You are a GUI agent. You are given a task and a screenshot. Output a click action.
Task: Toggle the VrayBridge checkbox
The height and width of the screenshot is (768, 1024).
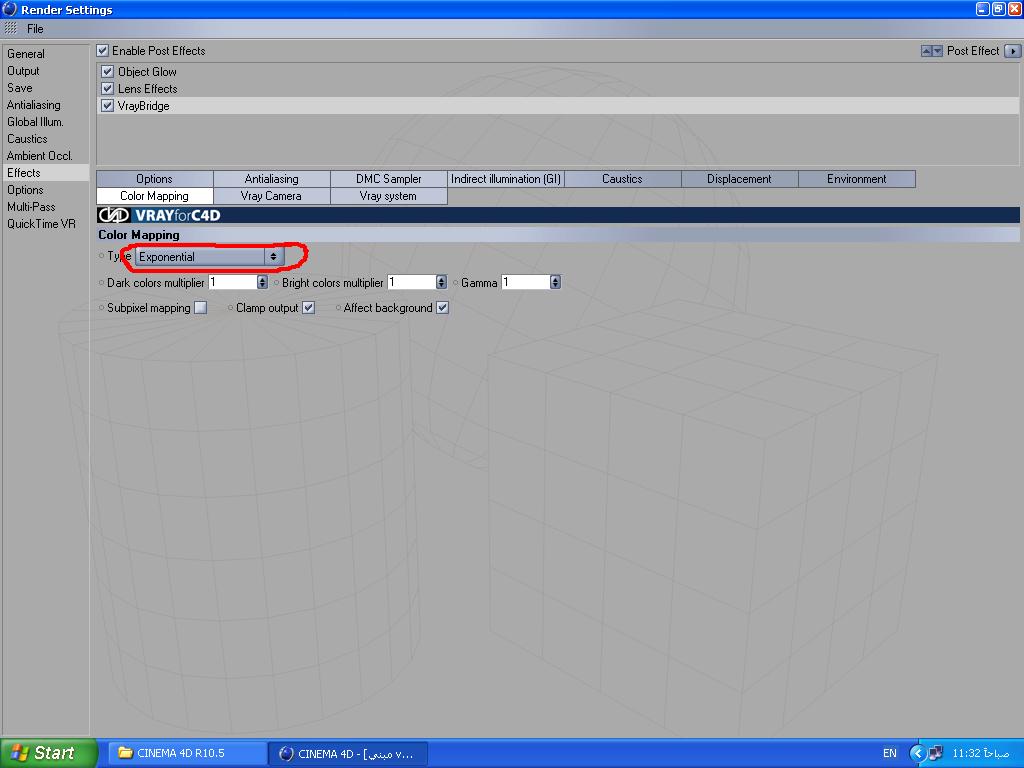tap(108, 105)
